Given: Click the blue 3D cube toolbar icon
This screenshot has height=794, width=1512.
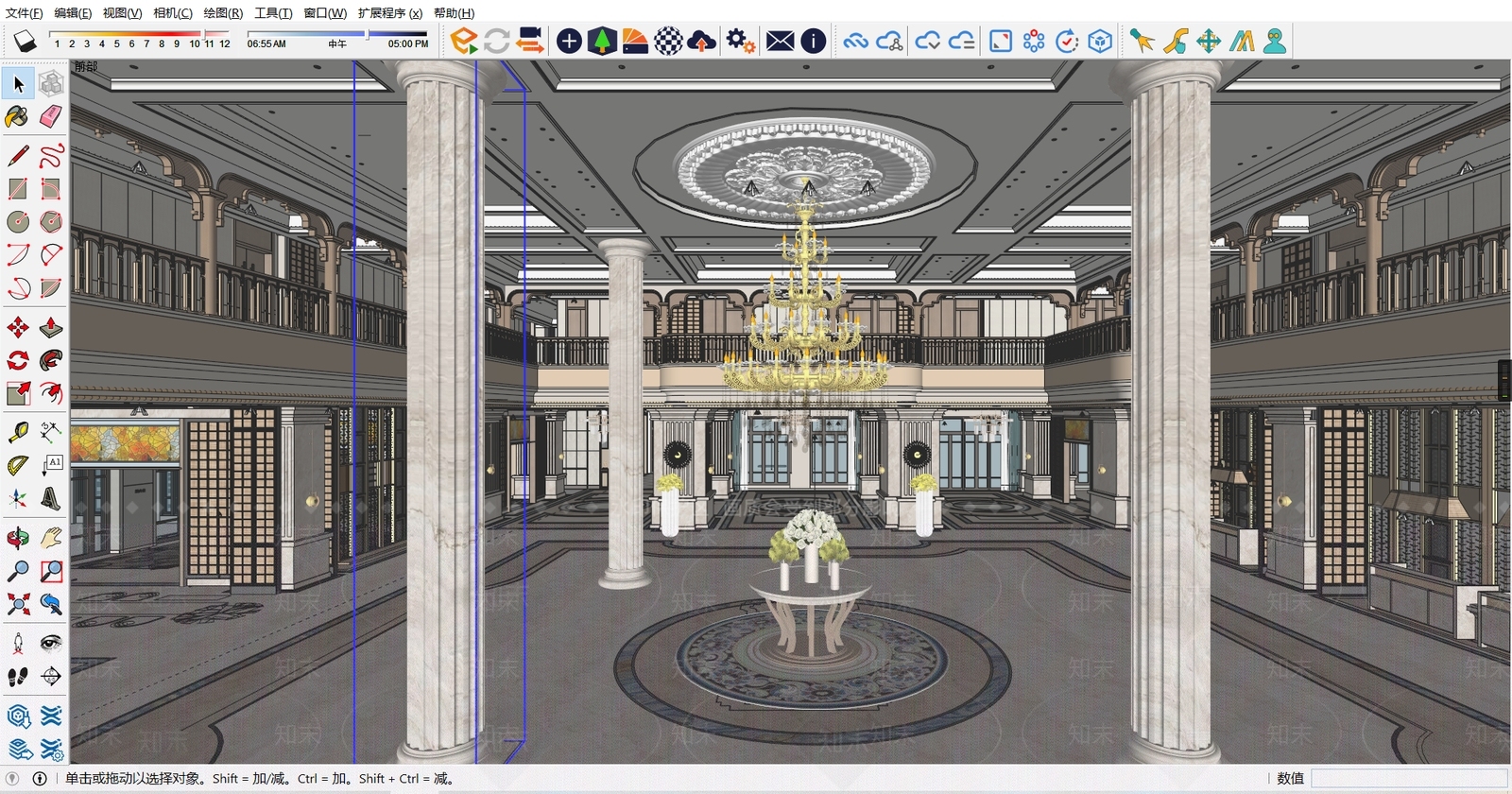Looking at the screenshot, I should (1100, 41).
